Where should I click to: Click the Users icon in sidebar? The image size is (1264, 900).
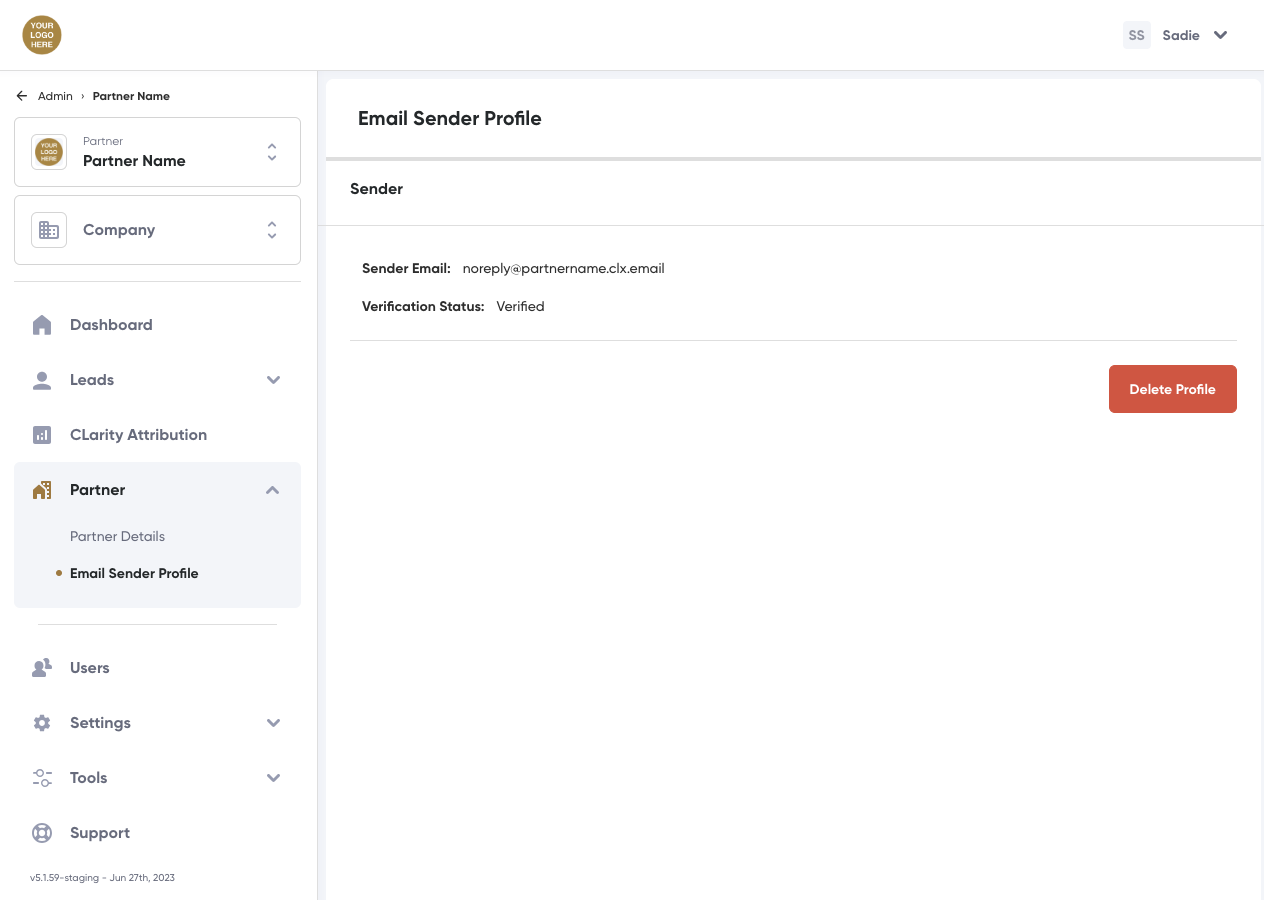42,668
